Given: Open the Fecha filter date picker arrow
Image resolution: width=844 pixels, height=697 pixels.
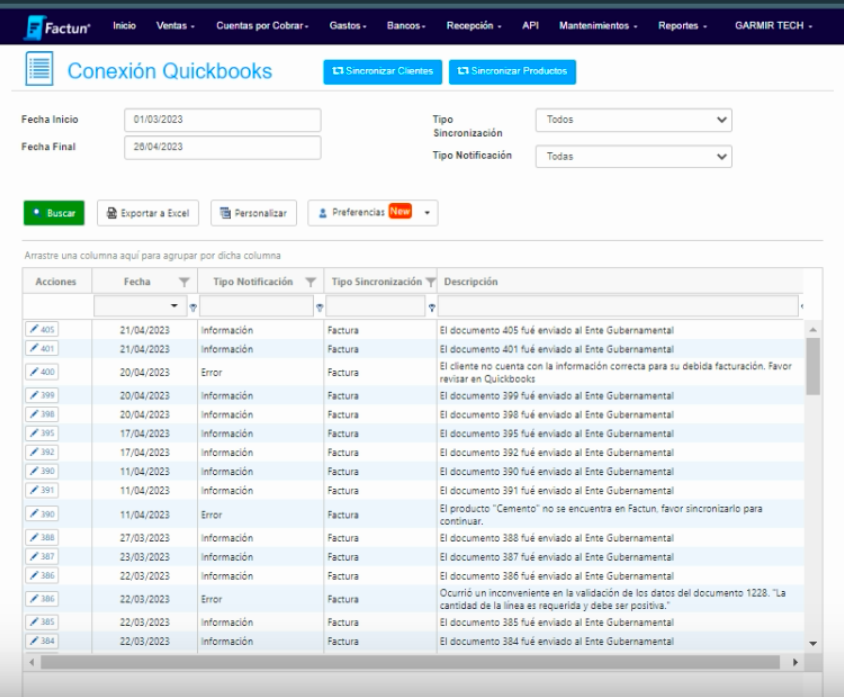Looking at the screenshot, I should (174, 306).
